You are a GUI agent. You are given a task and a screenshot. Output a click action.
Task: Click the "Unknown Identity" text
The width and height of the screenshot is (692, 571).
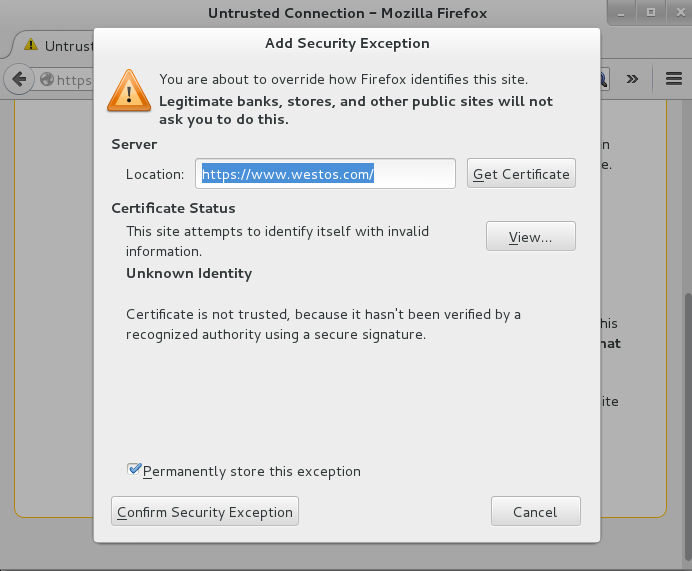(189, 273)
